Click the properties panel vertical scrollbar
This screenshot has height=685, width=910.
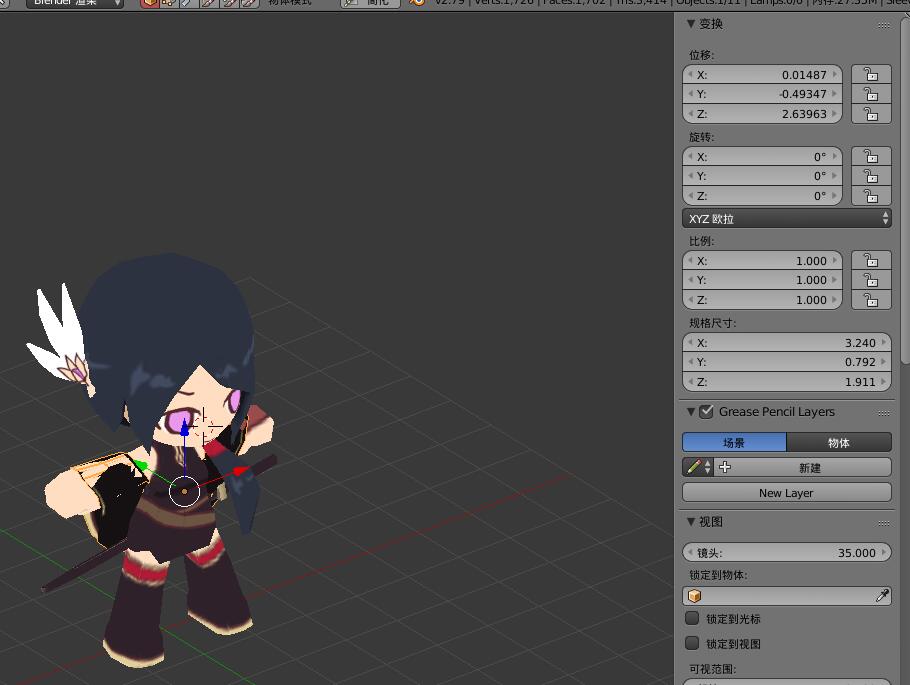point(905,192)
